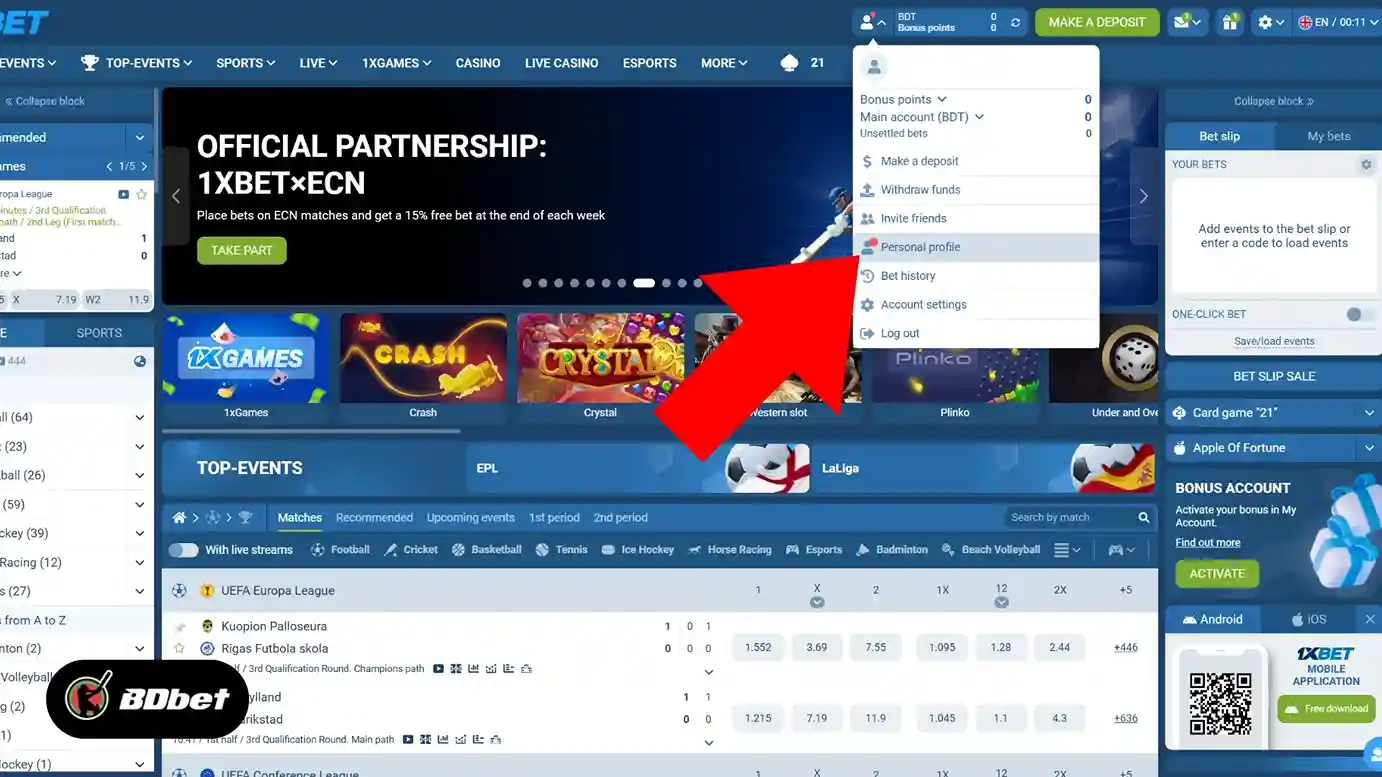
Task: Switch to the My bets tab
Action: click(x=1328, y=137)
